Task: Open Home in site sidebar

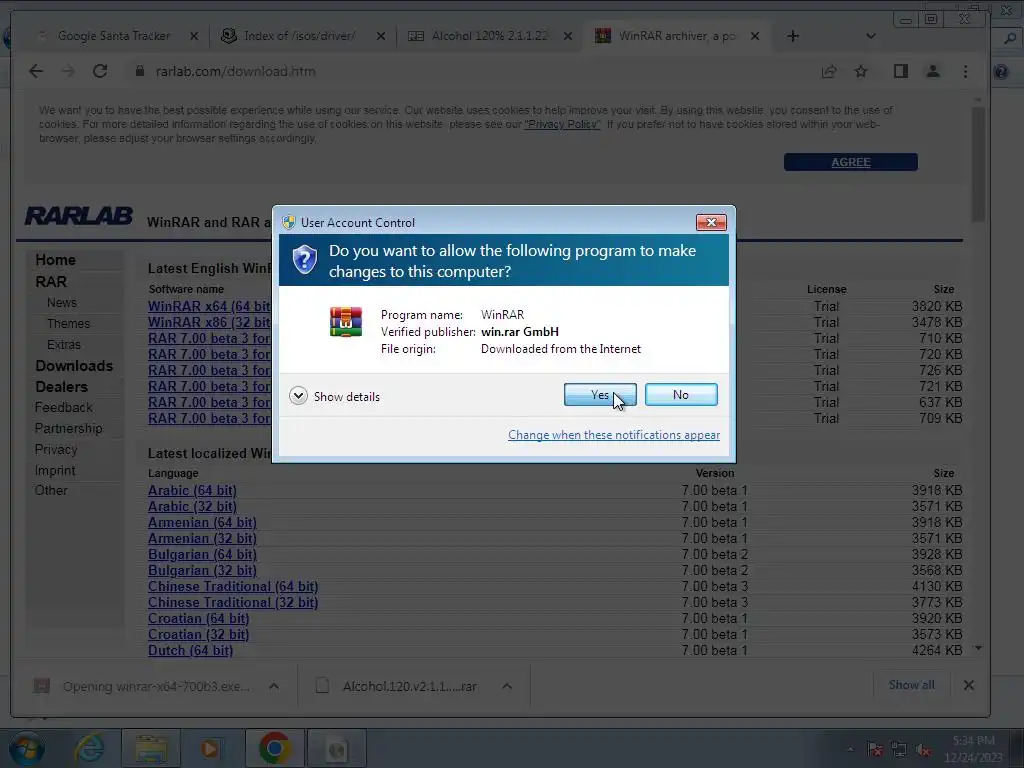Action: (x=56, y=260)
